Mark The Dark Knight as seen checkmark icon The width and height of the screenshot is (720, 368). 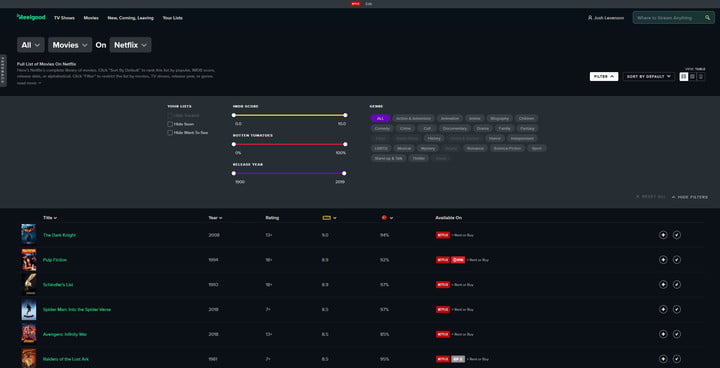coord(677,235)
